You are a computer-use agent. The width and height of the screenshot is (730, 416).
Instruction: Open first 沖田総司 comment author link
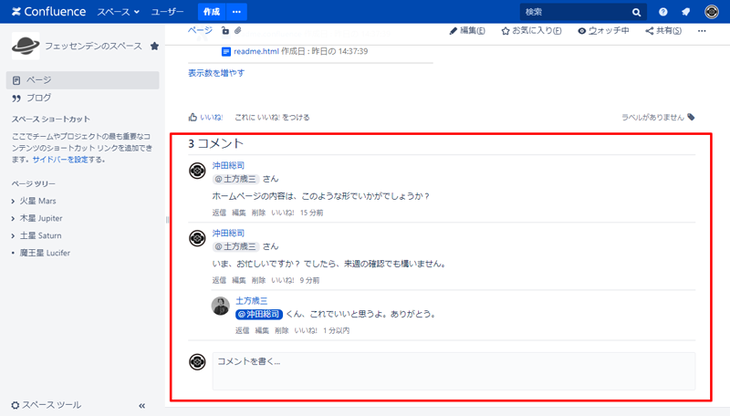(x=228, y=166)
